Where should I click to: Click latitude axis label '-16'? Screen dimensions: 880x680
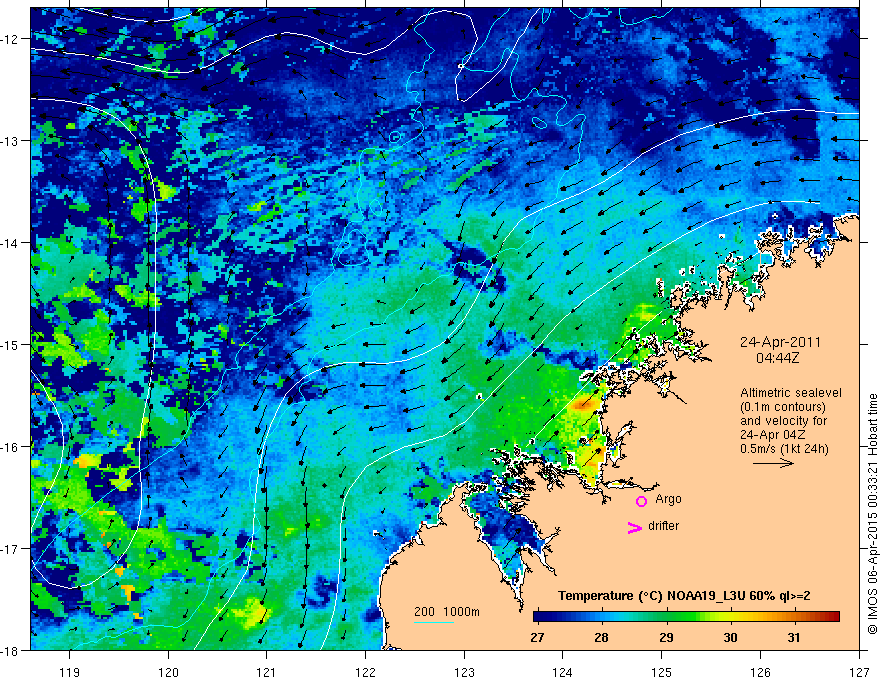pyautogui.click(x=11, y=447)
